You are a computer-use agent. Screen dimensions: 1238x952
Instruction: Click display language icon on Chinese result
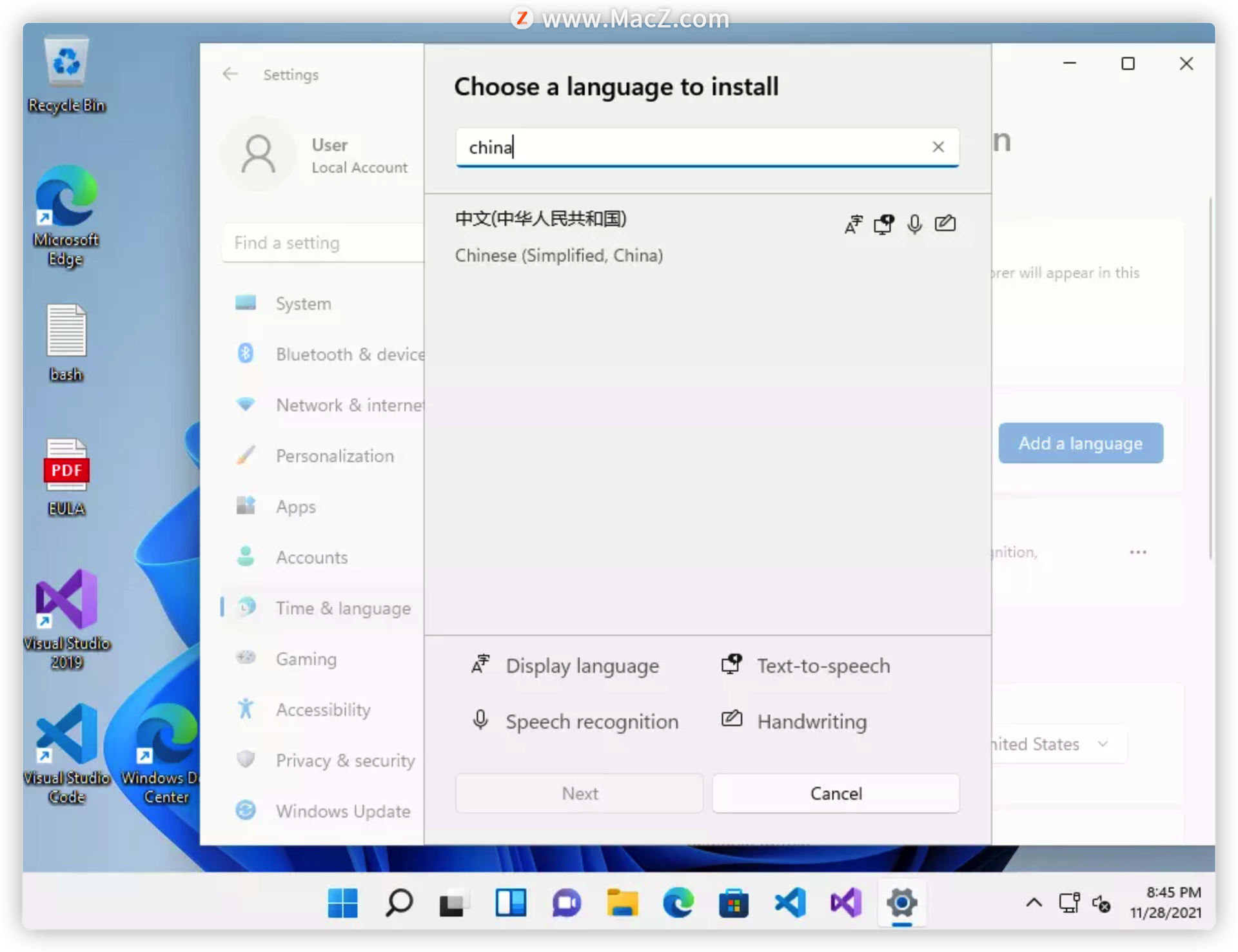click(x=853, y=224)
